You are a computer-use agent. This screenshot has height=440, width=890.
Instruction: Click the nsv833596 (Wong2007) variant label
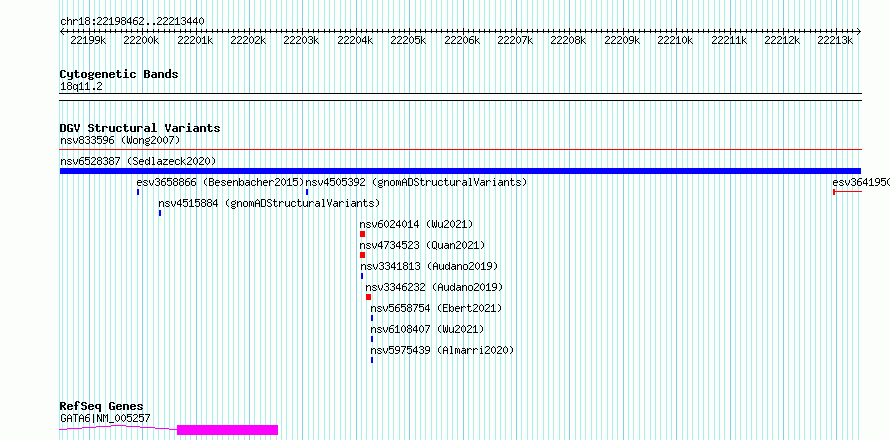pyautogui.click(x=120, y=140)
